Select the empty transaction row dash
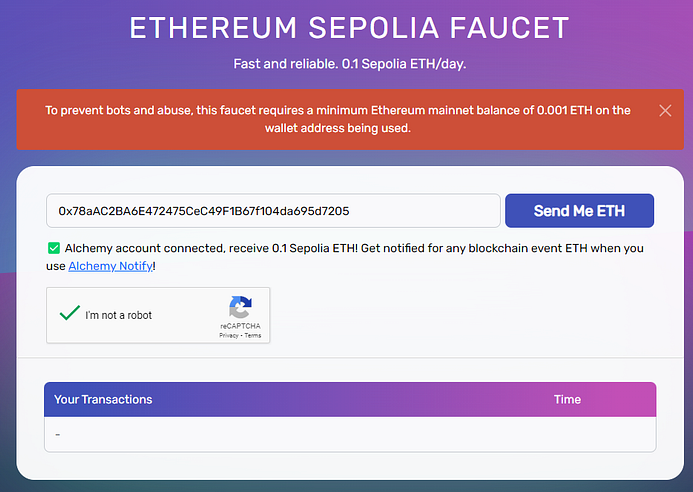Image resolution: width=693 pixels, height=492 pixels. [x=57, y=435]
